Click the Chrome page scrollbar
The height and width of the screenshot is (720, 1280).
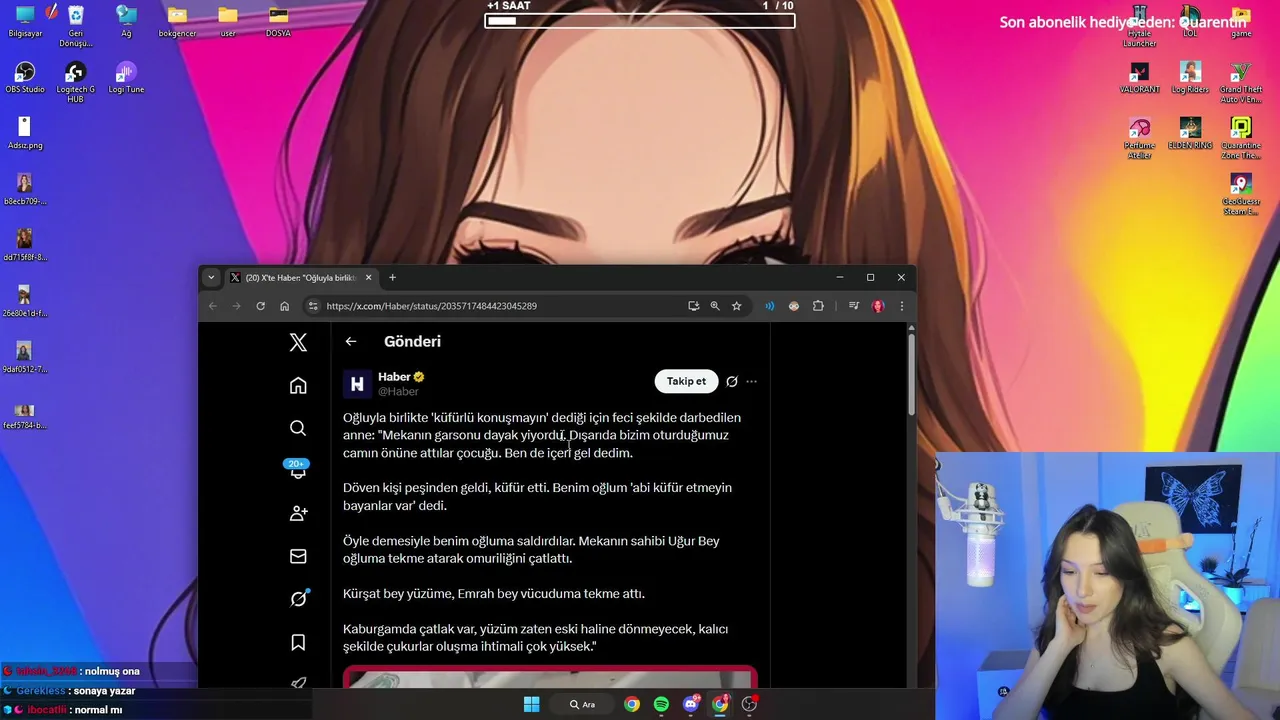(x=911, y=375)
